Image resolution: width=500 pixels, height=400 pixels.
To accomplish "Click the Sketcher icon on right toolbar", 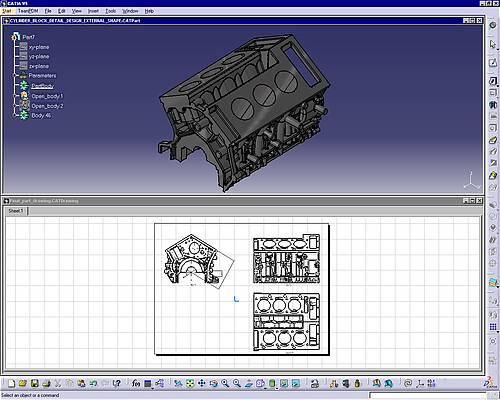I will click(x=493, y=63).
